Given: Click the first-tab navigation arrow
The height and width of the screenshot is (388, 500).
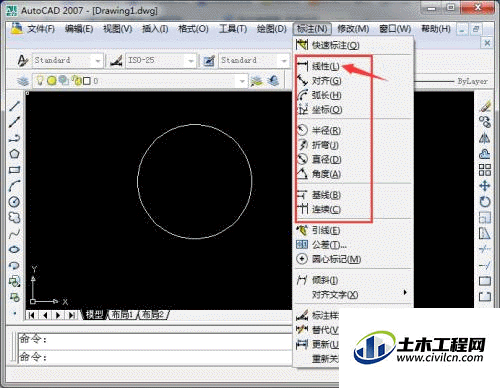Looking at the screenshot, I should [32, 315].
